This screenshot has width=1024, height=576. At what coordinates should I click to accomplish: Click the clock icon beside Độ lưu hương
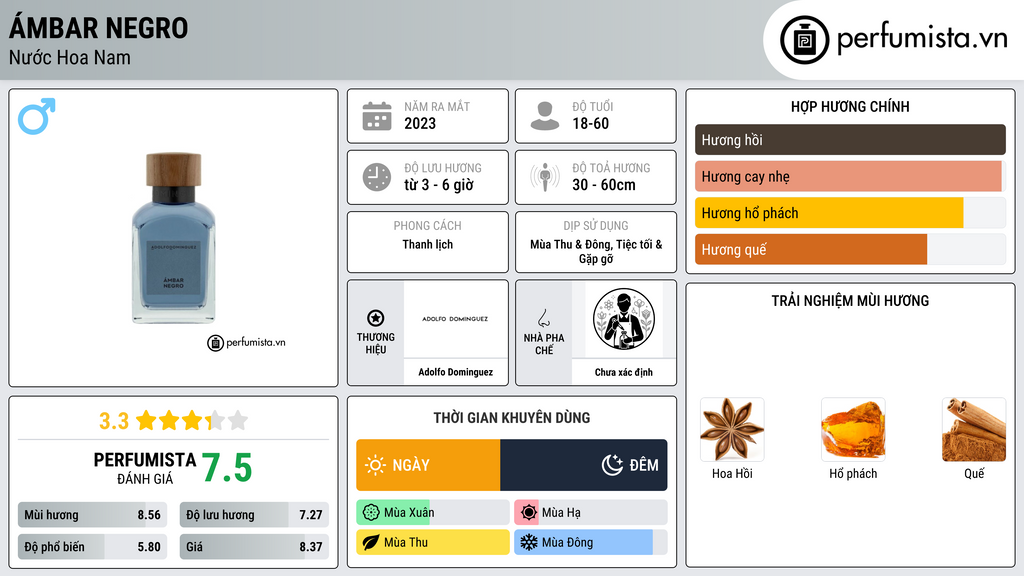(x=377, y=177)
